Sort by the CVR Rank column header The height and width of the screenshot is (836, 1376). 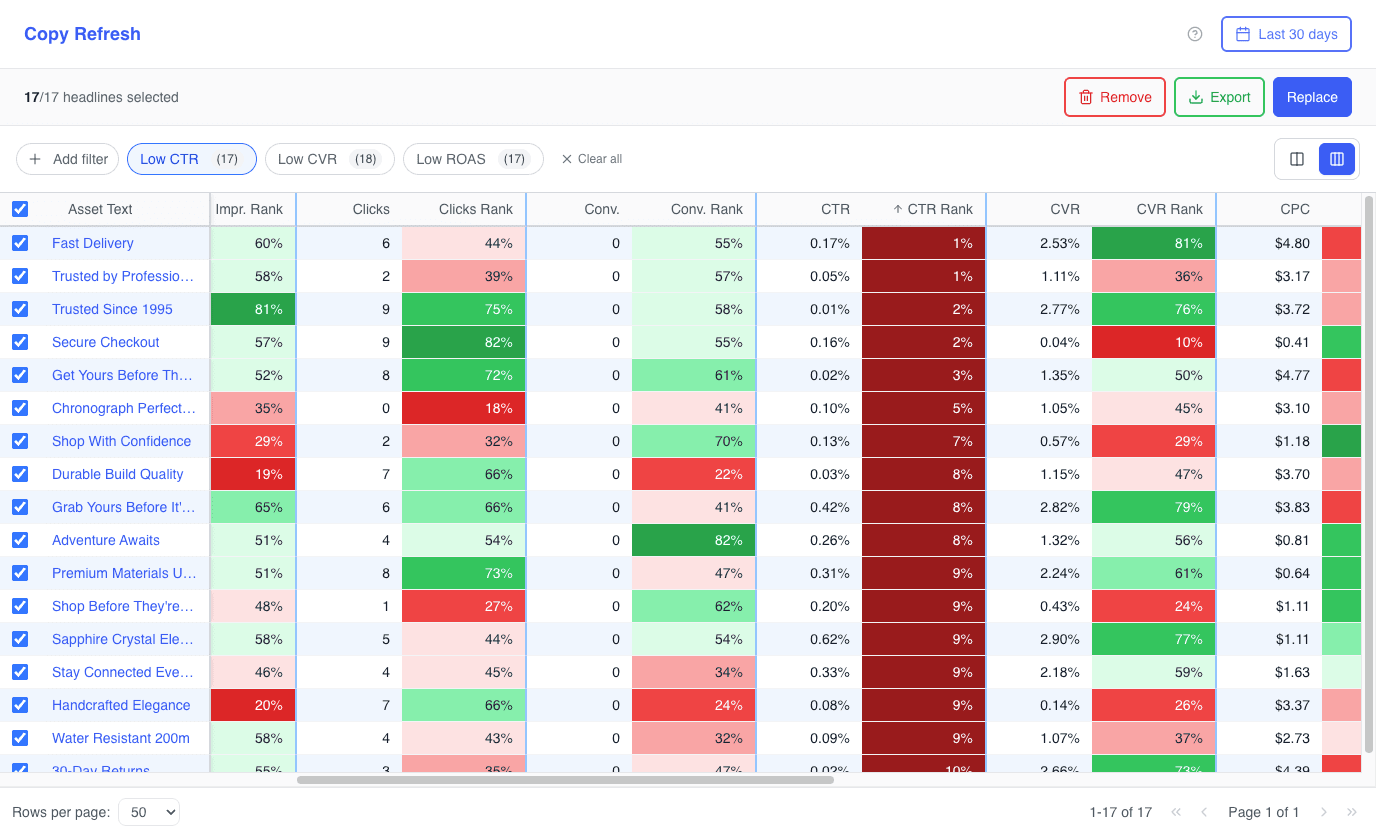[x=1170, y=209]
